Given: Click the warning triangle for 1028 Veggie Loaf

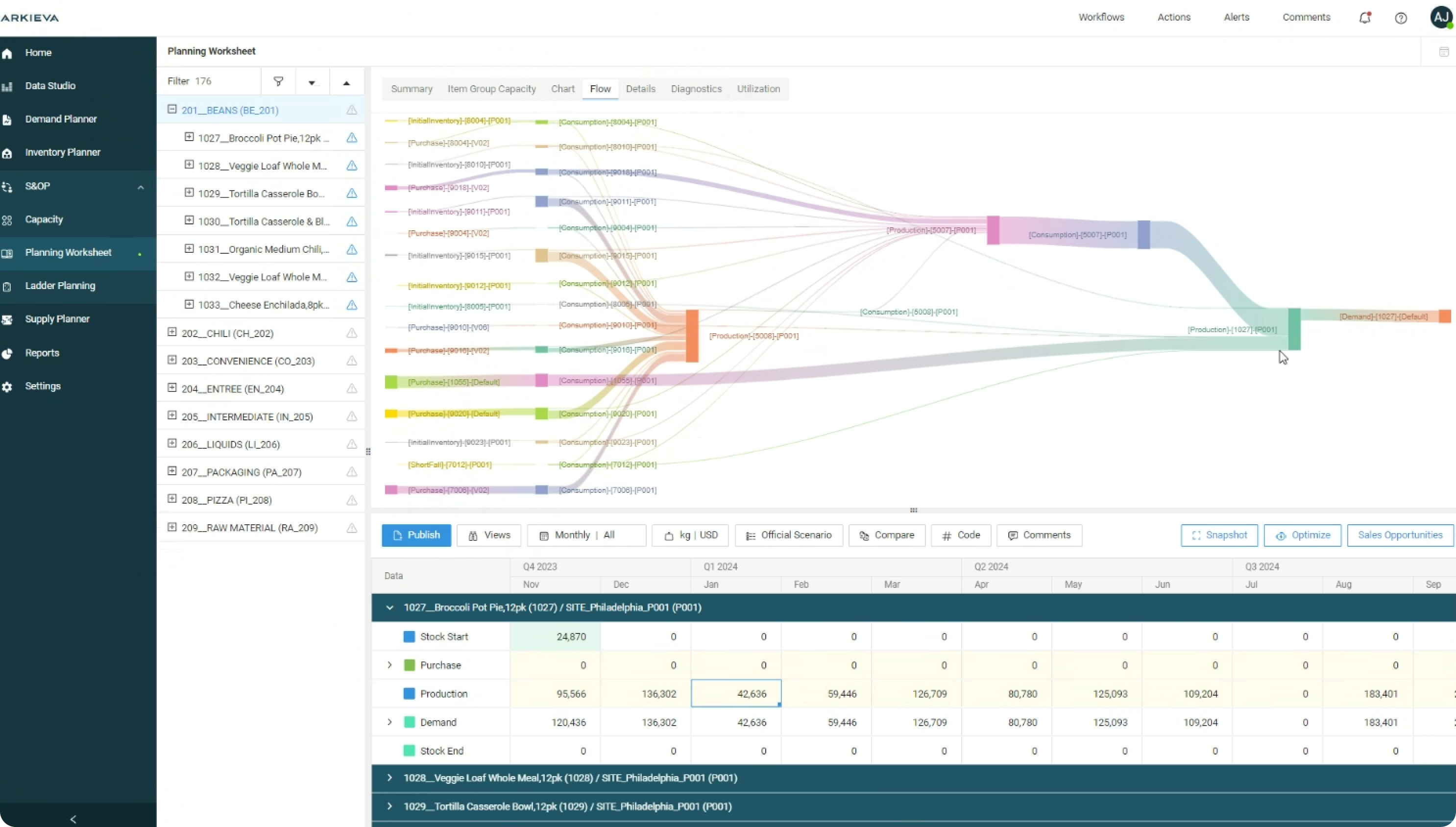Looking at the screenshot, I should tap(351, 166).
